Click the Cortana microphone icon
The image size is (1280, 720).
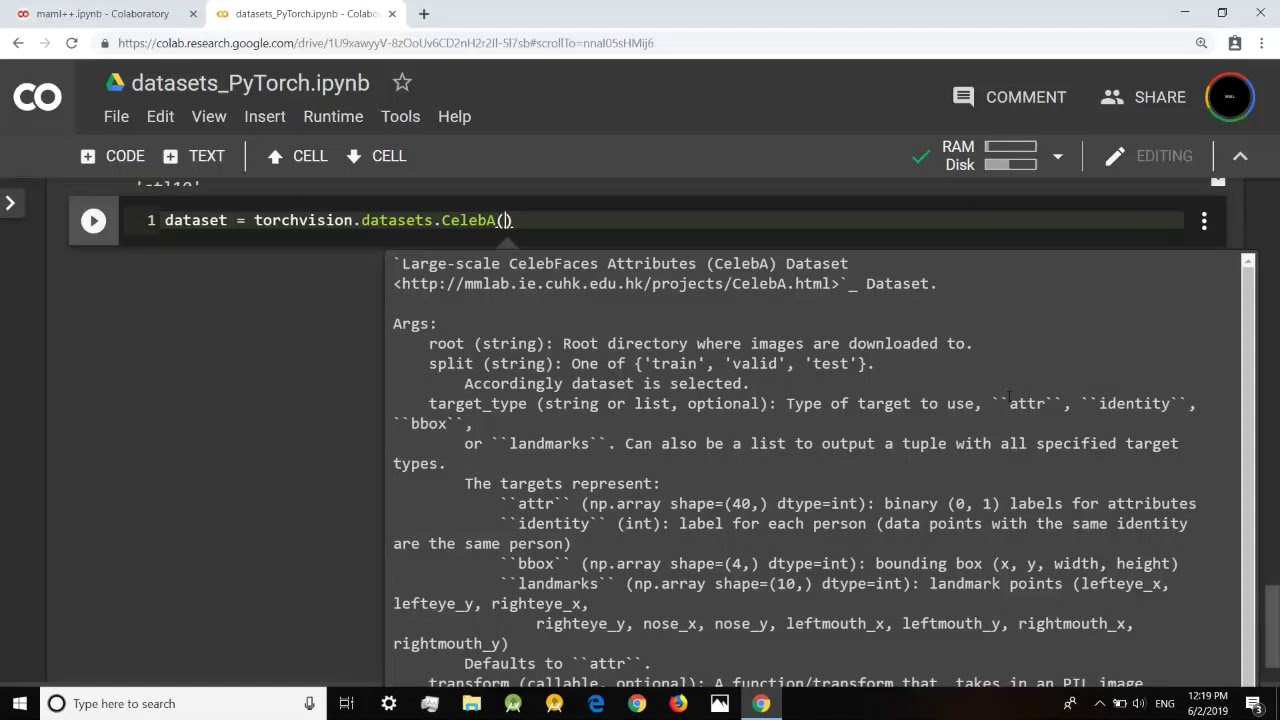pyautogui.click(x=309, y=704)
